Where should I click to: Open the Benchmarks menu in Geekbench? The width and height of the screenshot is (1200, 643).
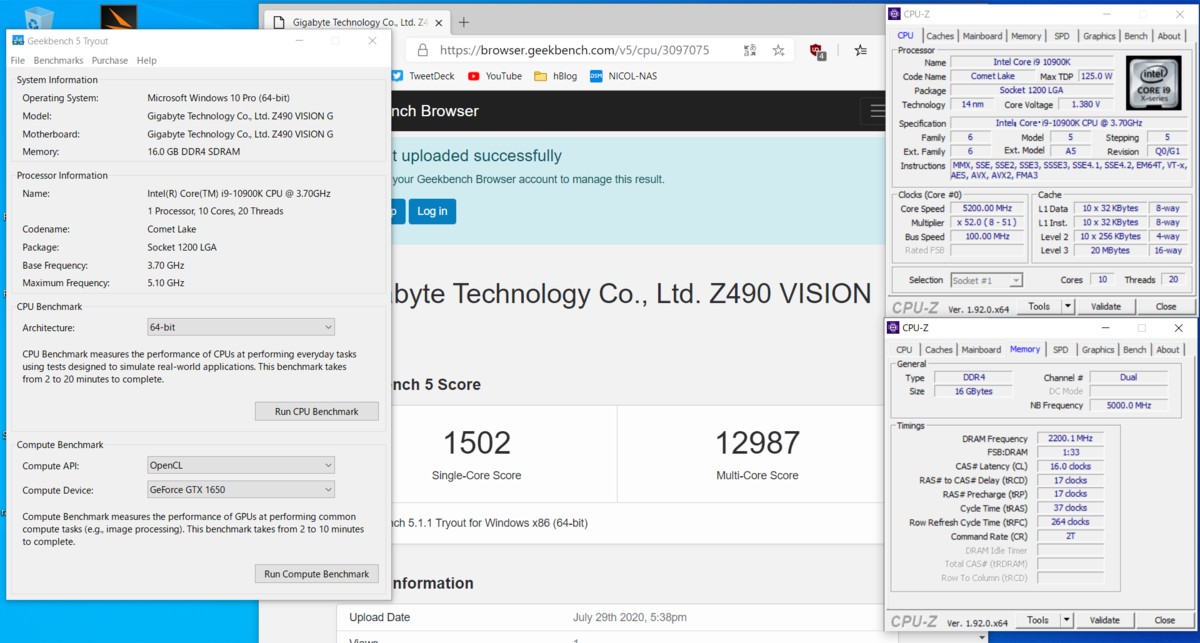[58, 60]
